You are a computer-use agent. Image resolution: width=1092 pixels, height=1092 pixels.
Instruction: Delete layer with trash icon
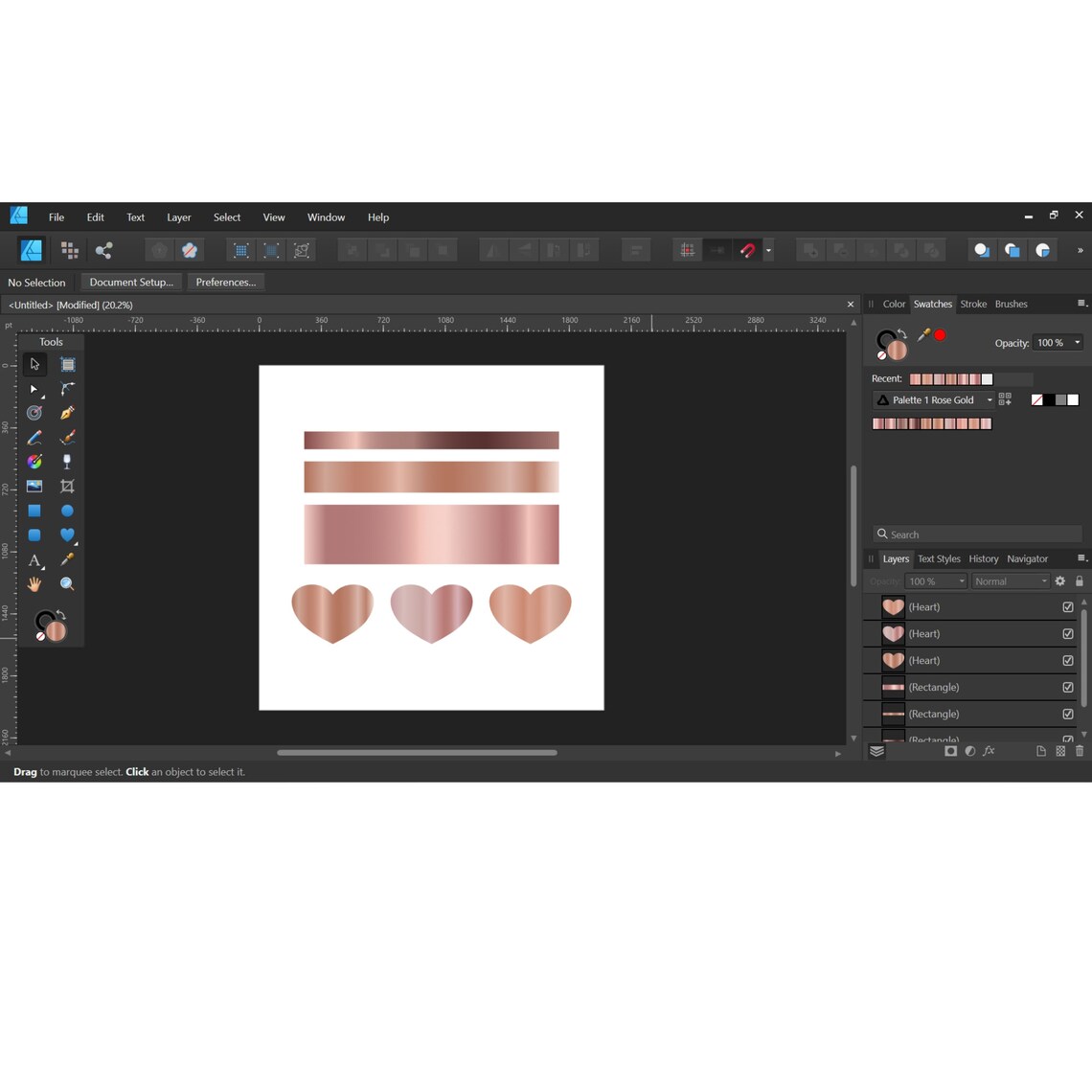1080,751
